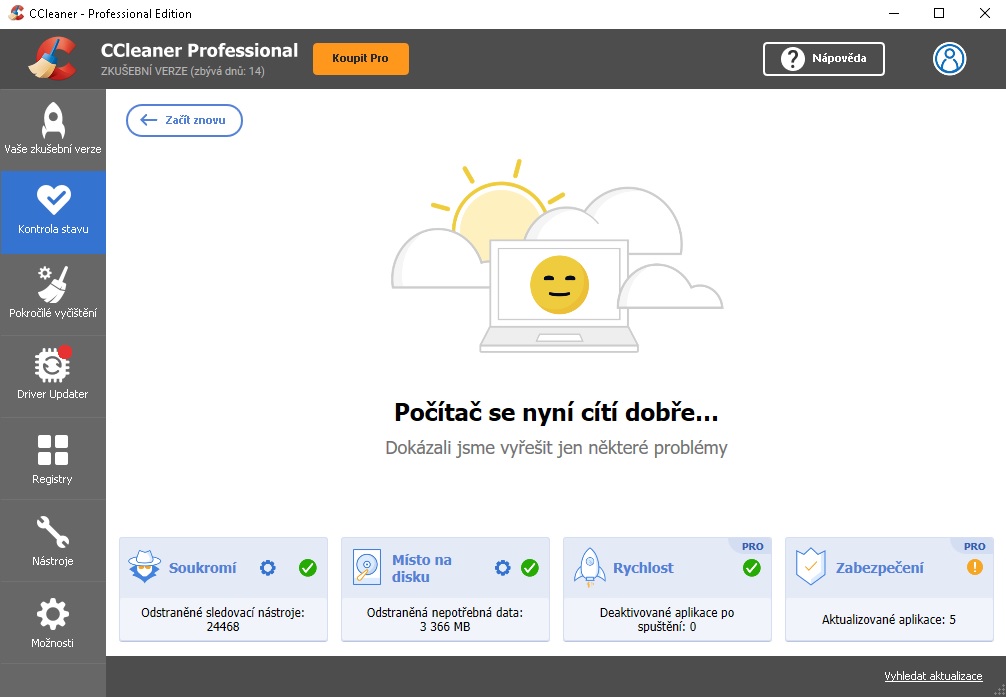Open the Soukromí card title
Screen dimensions: 1006x697
point(202,568)
